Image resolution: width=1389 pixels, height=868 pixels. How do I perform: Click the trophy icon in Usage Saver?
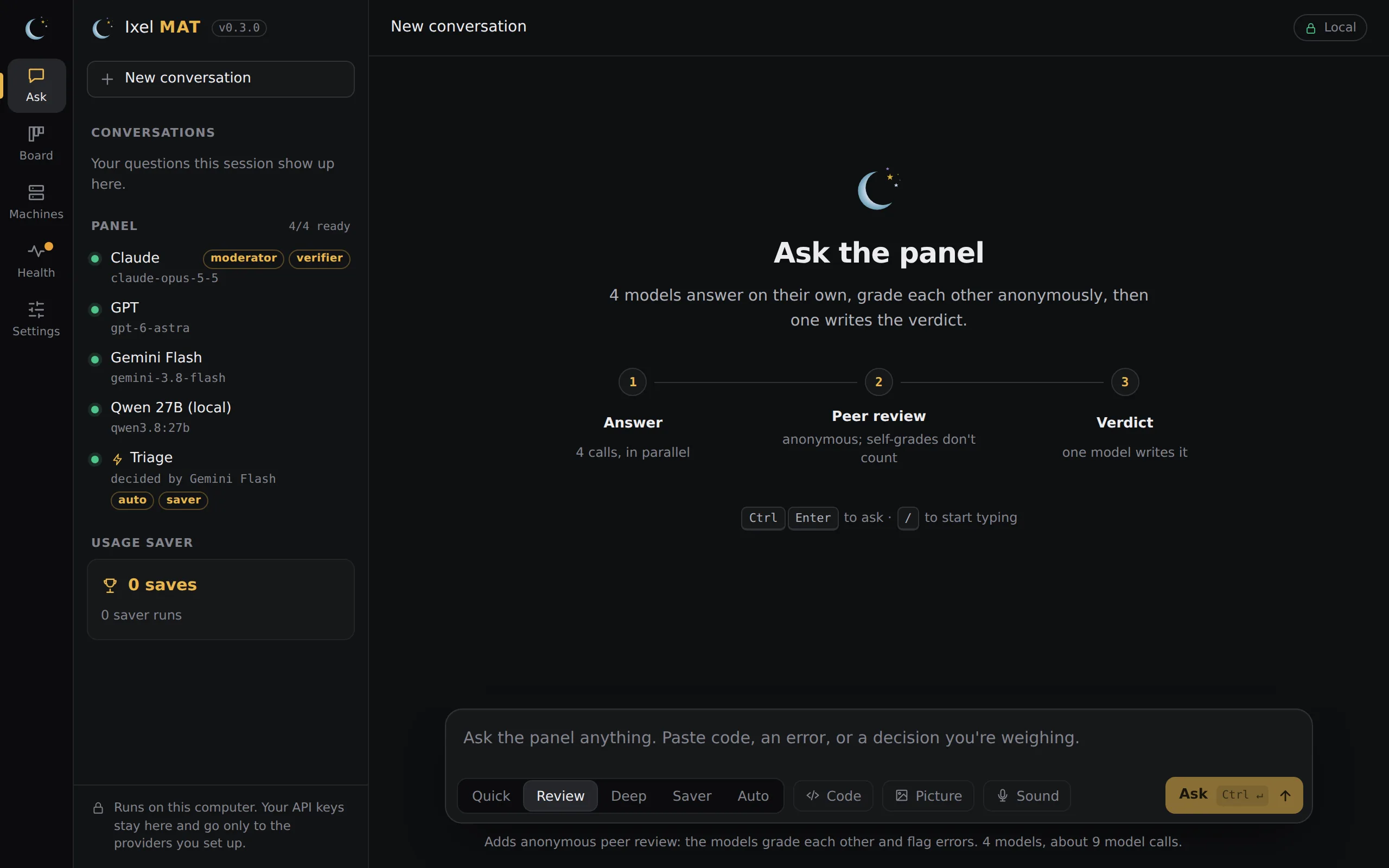coord(110,585)
